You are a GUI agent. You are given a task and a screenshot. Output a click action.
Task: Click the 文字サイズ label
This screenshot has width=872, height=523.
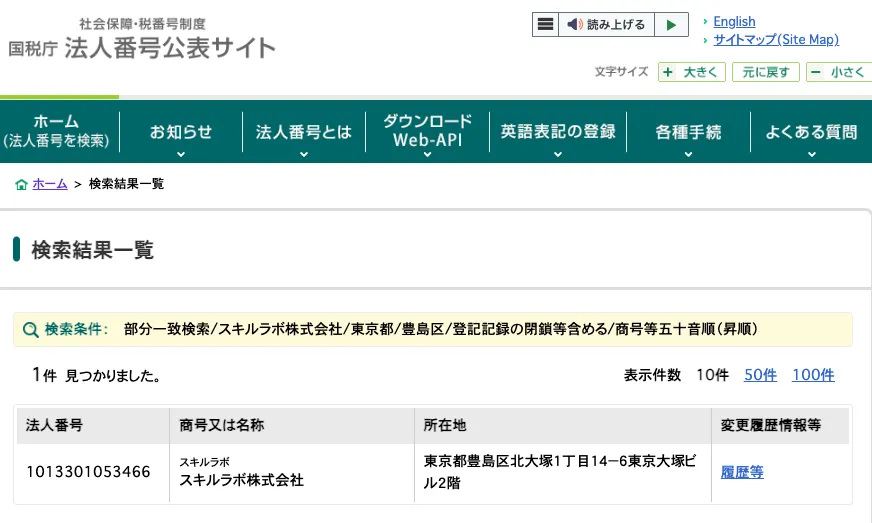pyautogui.click(x=621, y=72)
